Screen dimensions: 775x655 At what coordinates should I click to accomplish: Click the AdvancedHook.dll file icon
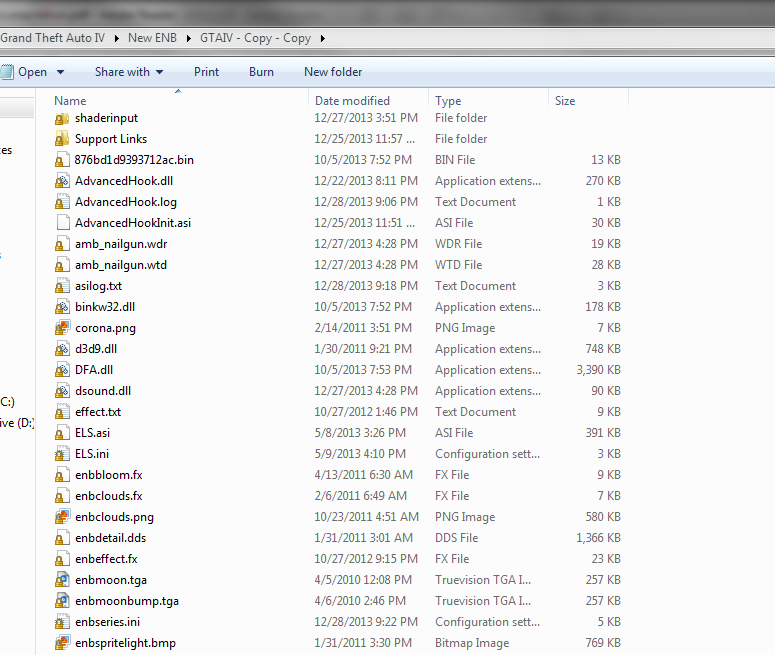click(62, 181)
